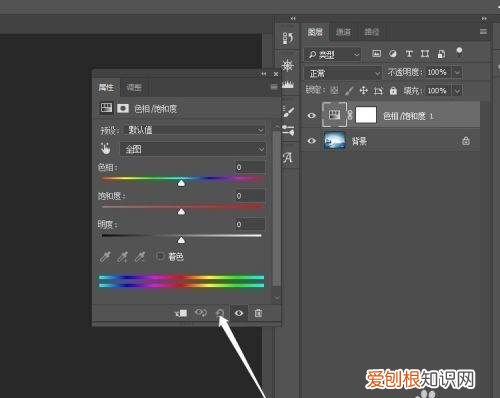Click the clip-to-layer icon in Properties footer
The width and height of the screenshot is (500, 398).
182,313
